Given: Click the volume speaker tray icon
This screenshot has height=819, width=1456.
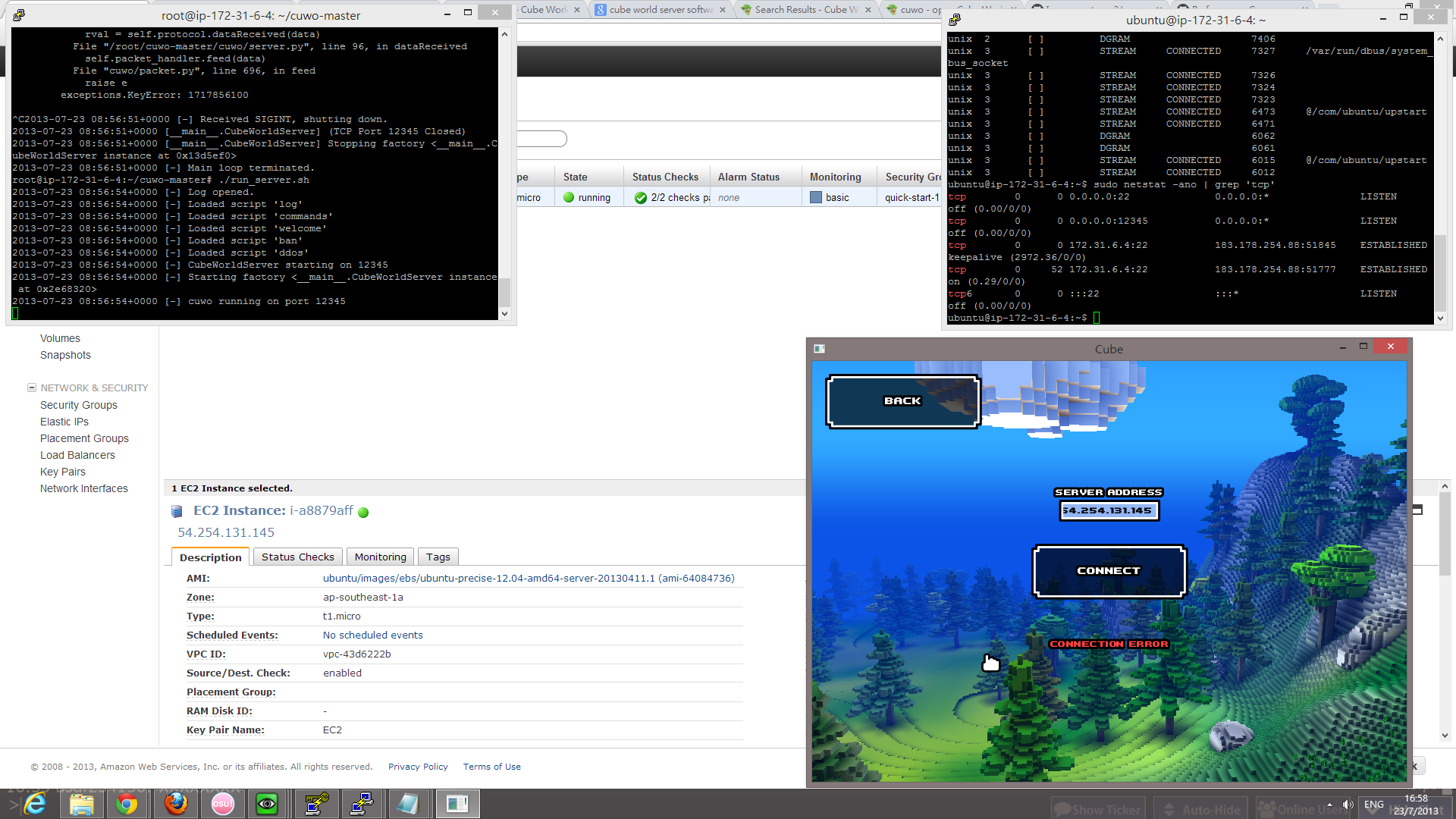Looking at the screenshot, I should click(1348, 805).
